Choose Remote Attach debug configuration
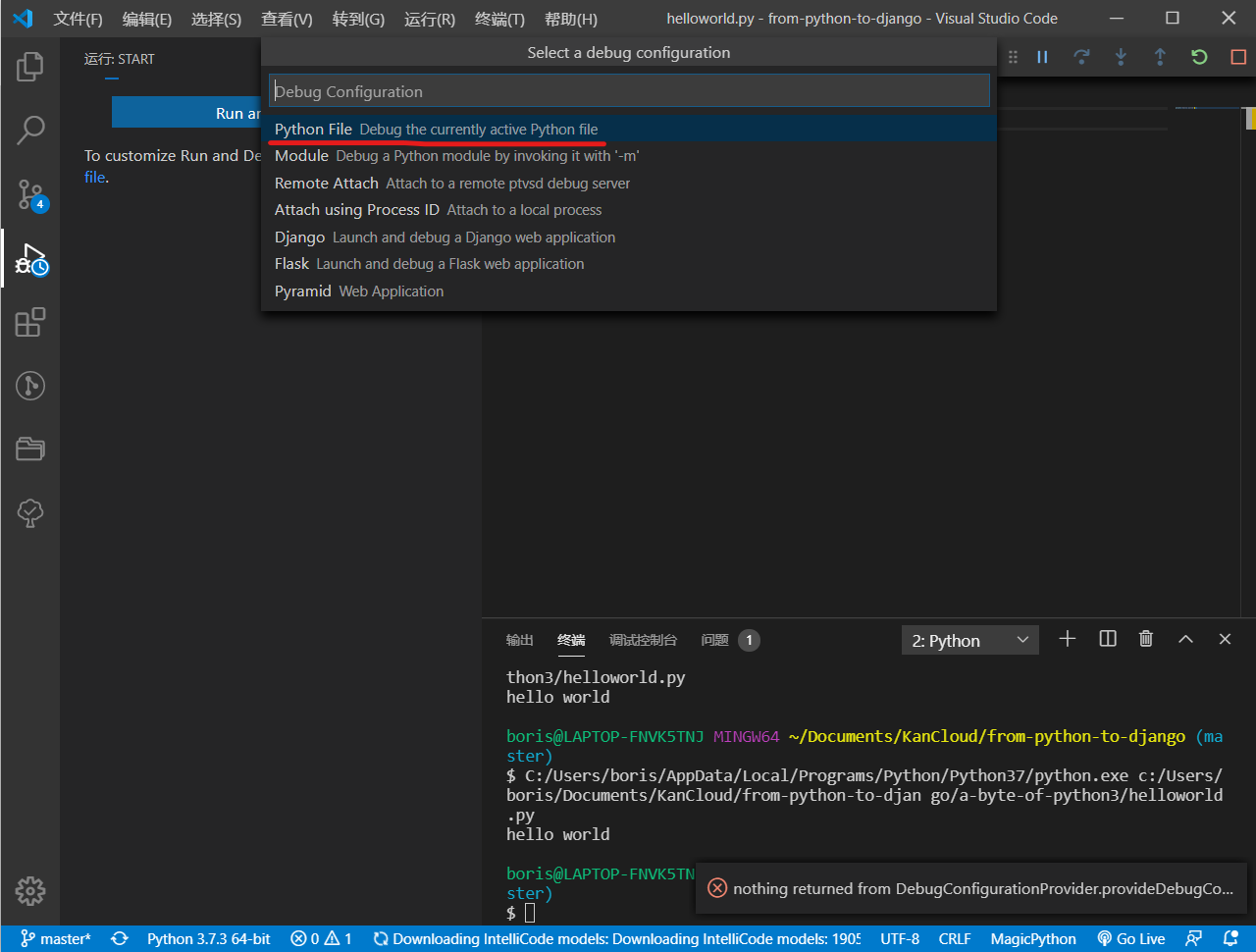The height and width of the screenshot is (952, 1256). pos(629,184)
